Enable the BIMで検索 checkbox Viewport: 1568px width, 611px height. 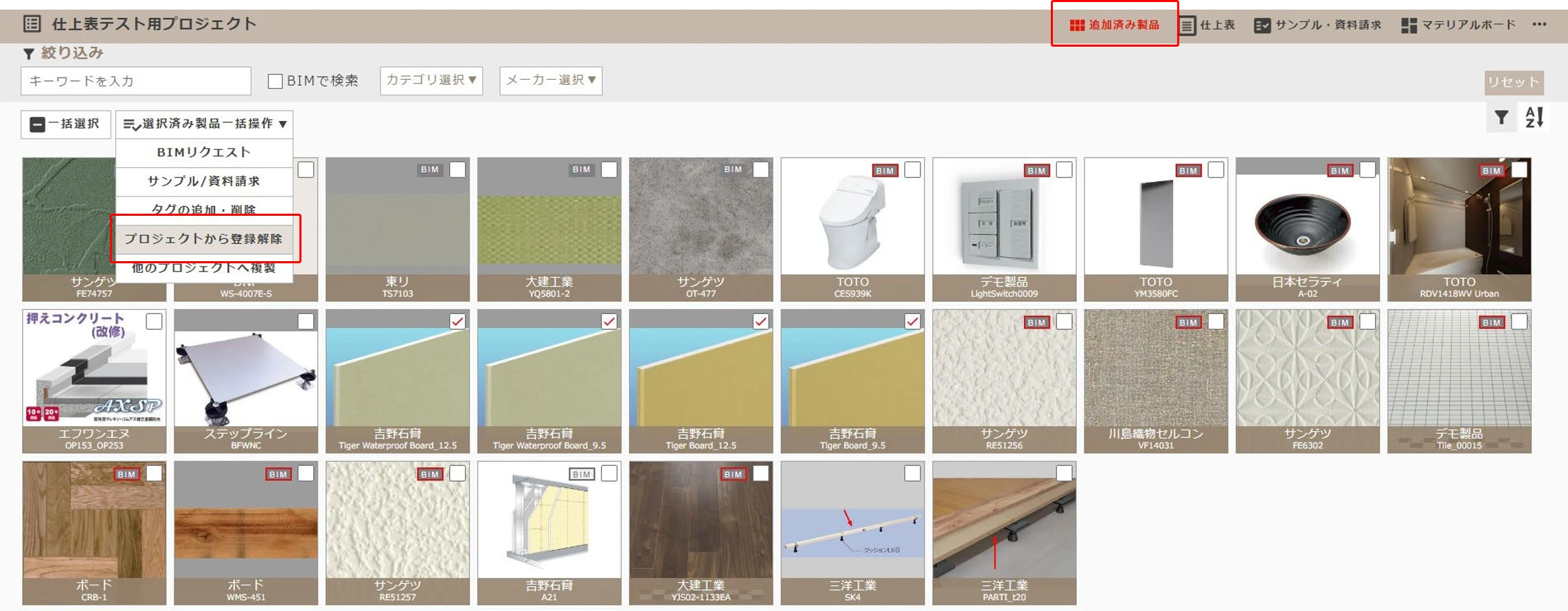coord(275,81)
